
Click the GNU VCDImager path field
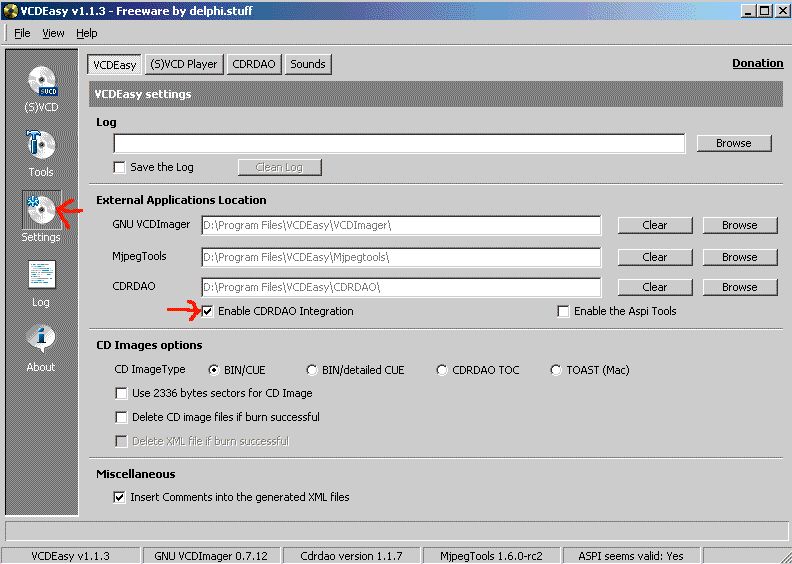pos(401,225)
